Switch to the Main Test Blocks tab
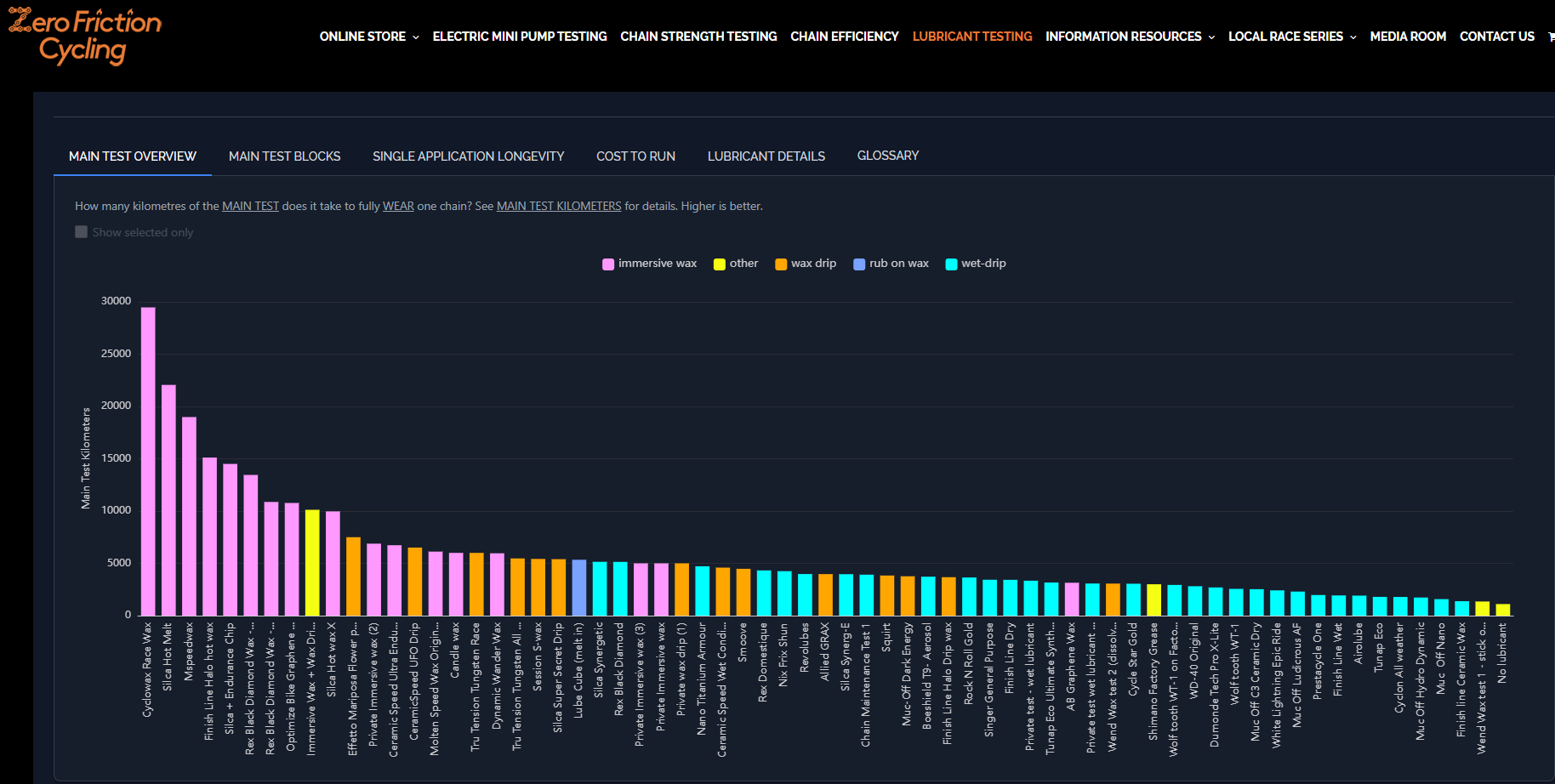Image resolution: width=1555 pixels, height=784 pixels. coord(285,156)
